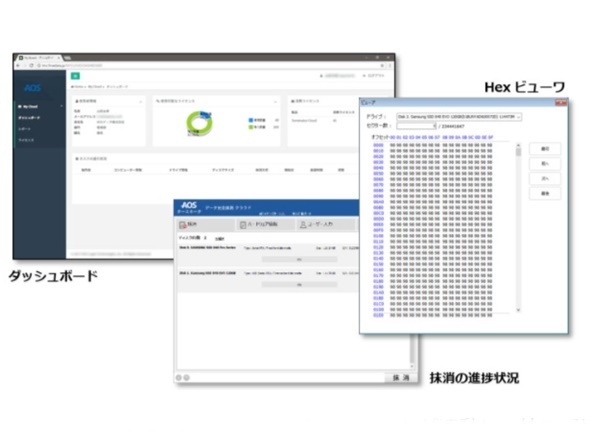The image size is (590, 442).
Task: Open the ドライブ drive selection dropdown
Action: tap(459, 117)
